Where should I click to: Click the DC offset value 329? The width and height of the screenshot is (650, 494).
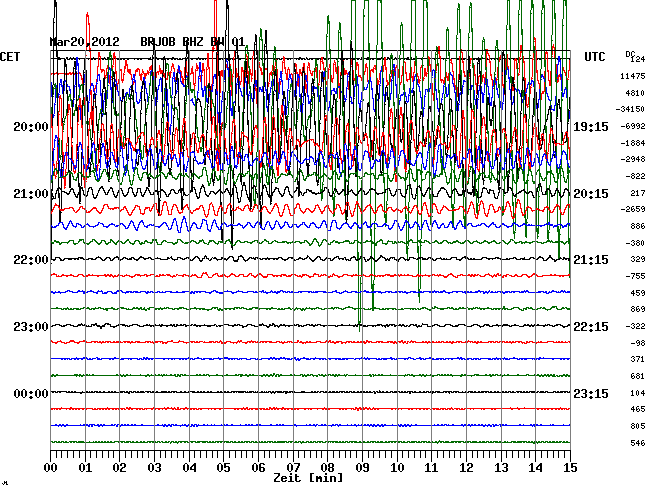(638, 259)
